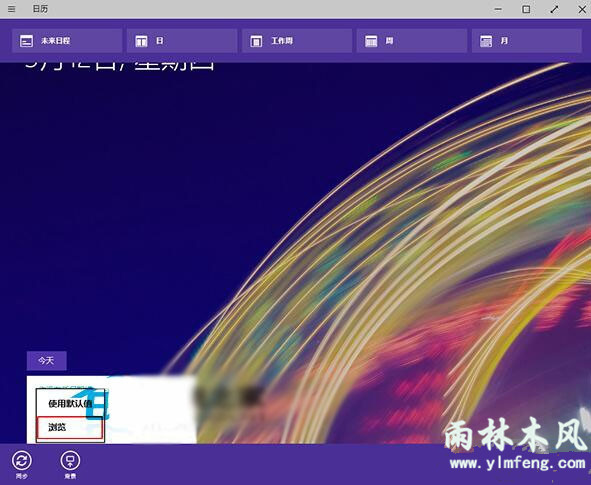
Task: Switch to the 周 week view
Action: pos(412,41)
